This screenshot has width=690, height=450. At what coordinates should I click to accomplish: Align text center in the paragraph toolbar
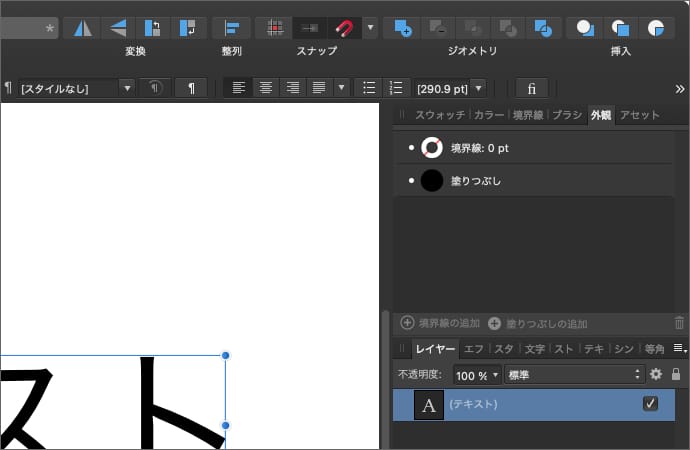click(265, 88)
